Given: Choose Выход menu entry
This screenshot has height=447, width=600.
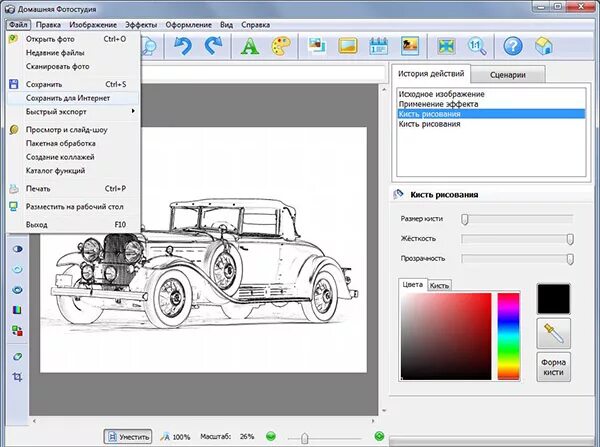Looking at the screenshot, I should point(73,225).
